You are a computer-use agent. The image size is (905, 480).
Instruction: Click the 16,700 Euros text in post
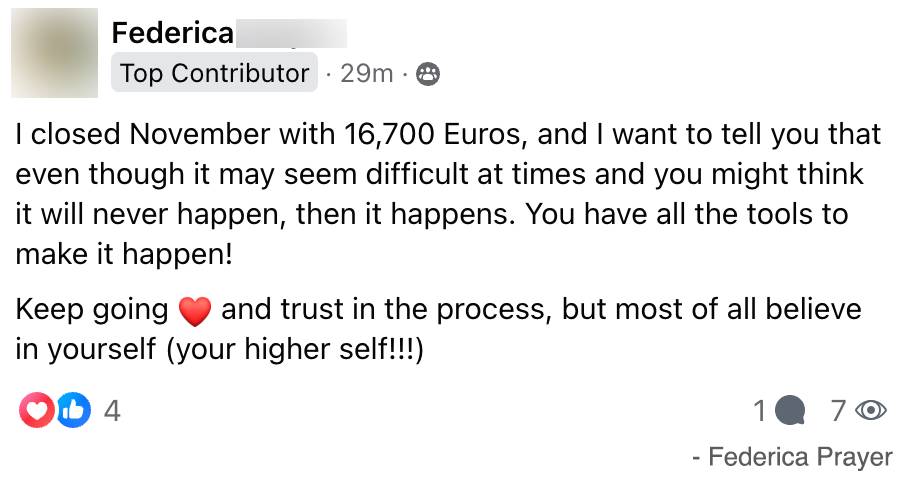pyautogui.click(x=435, y=134)
